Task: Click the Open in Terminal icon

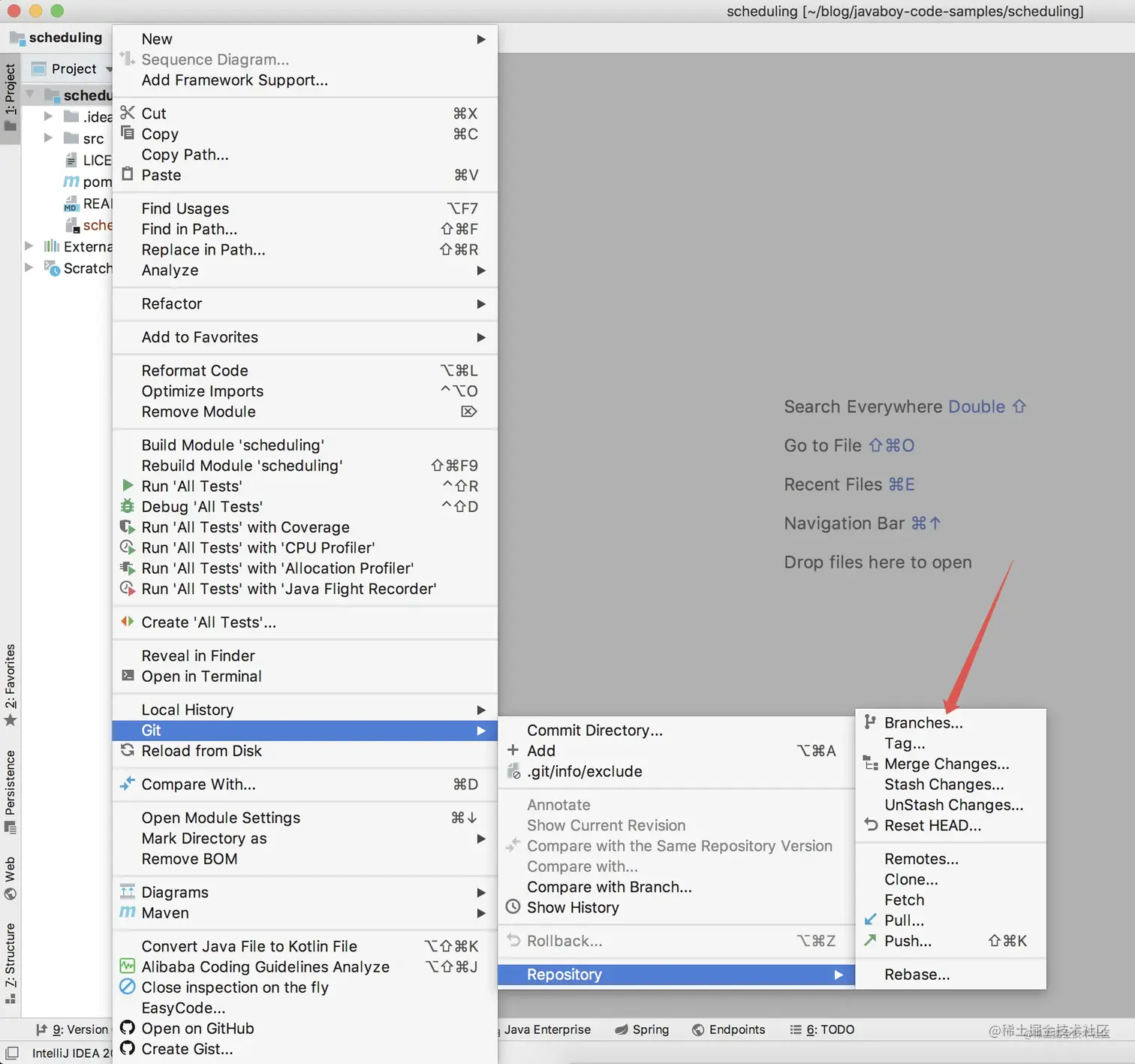Action: pos(128,675)
